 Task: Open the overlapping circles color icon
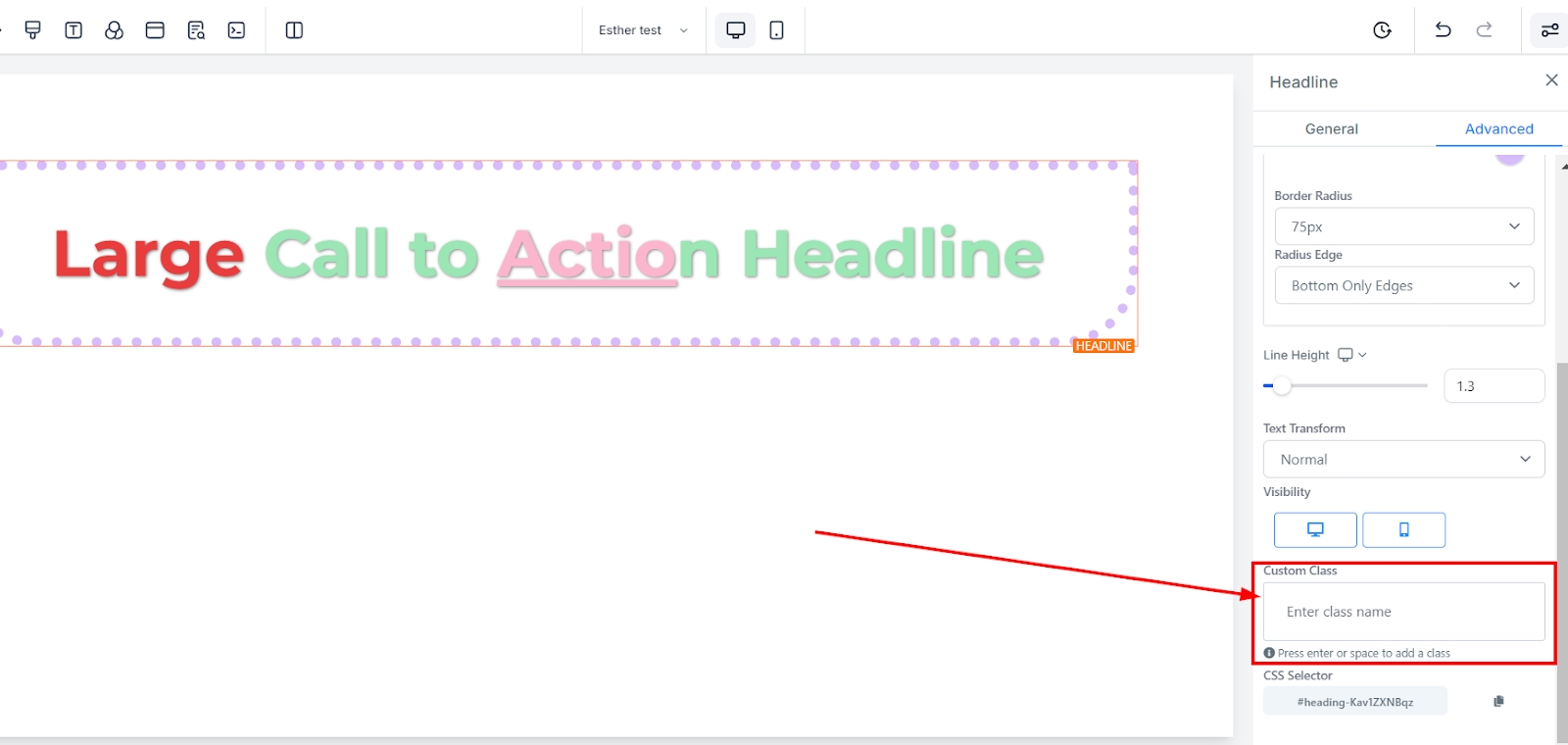pyautogui.click(x=114, y=30)
